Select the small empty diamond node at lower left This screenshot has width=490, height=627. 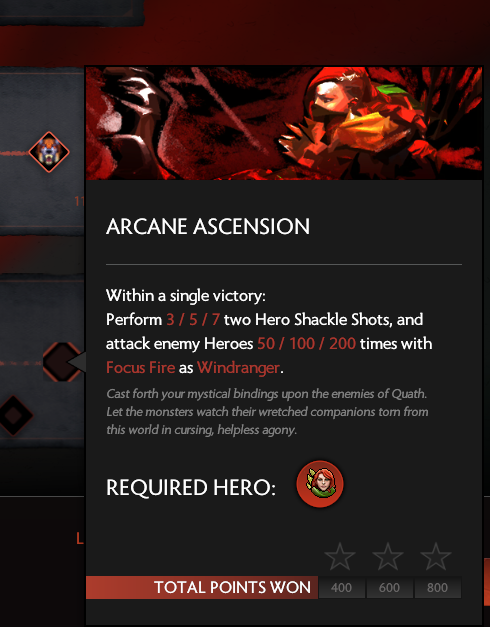pyautogui.click(x=14, y=415)
